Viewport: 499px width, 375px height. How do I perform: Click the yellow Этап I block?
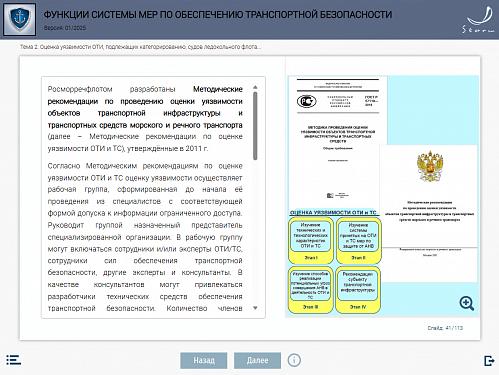[311, 240]
